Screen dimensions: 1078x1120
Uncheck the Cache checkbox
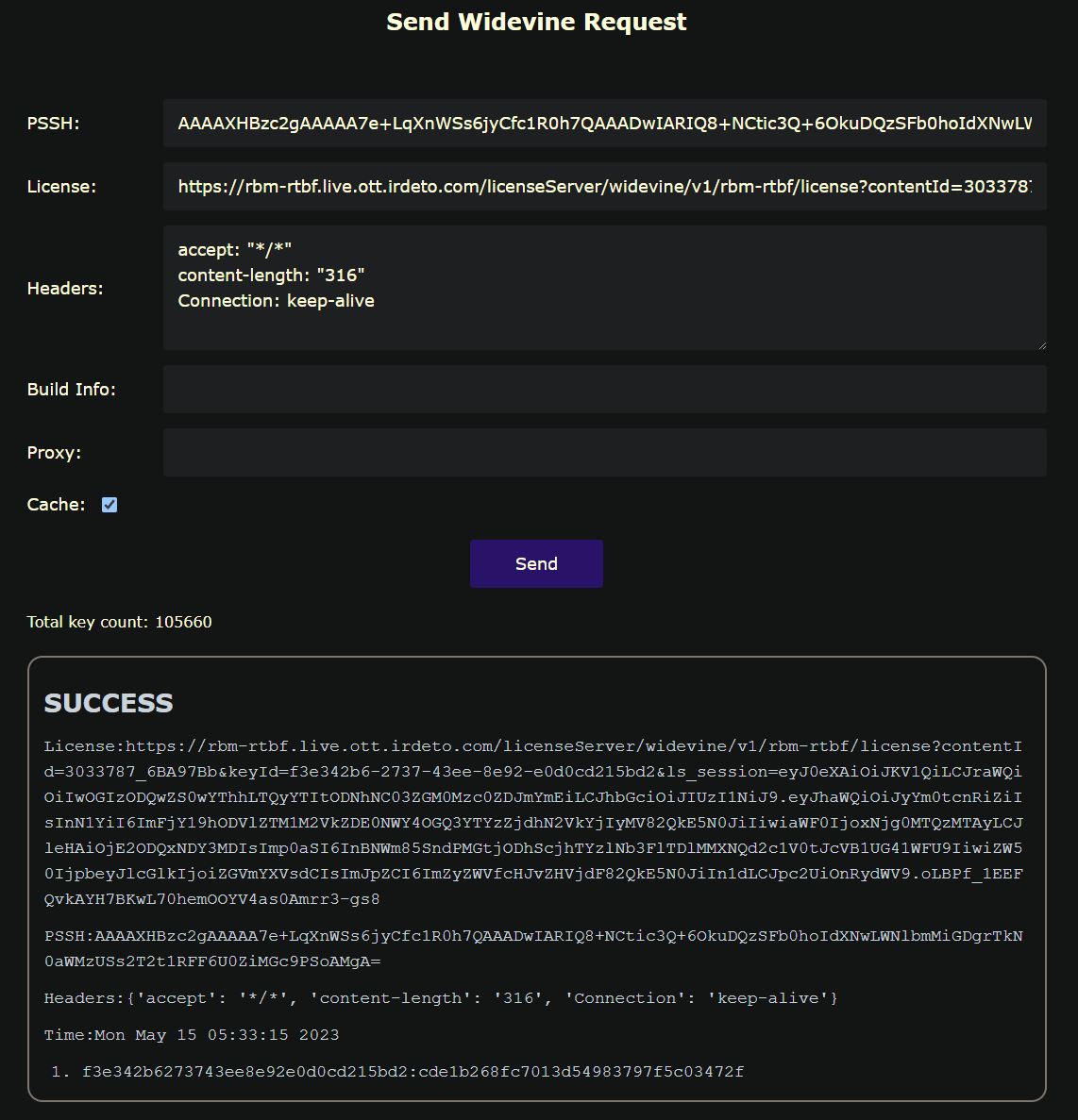tap(109, 505)
